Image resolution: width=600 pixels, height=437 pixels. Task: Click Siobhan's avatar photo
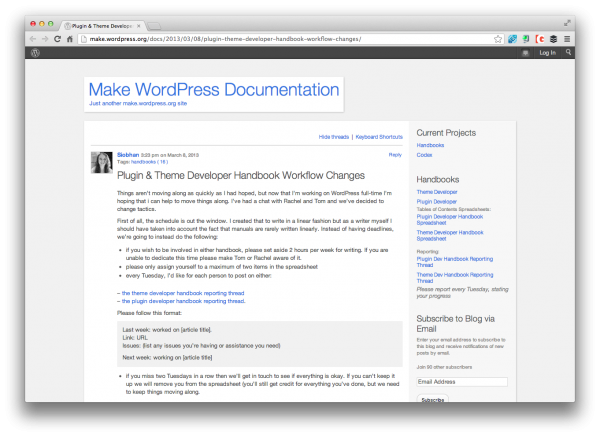[x=102, y=163]
